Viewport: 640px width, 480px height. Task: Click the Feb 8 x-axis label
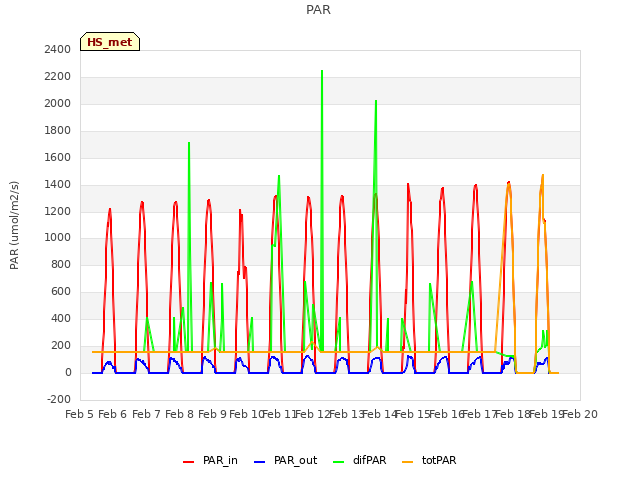pos(180,414)
